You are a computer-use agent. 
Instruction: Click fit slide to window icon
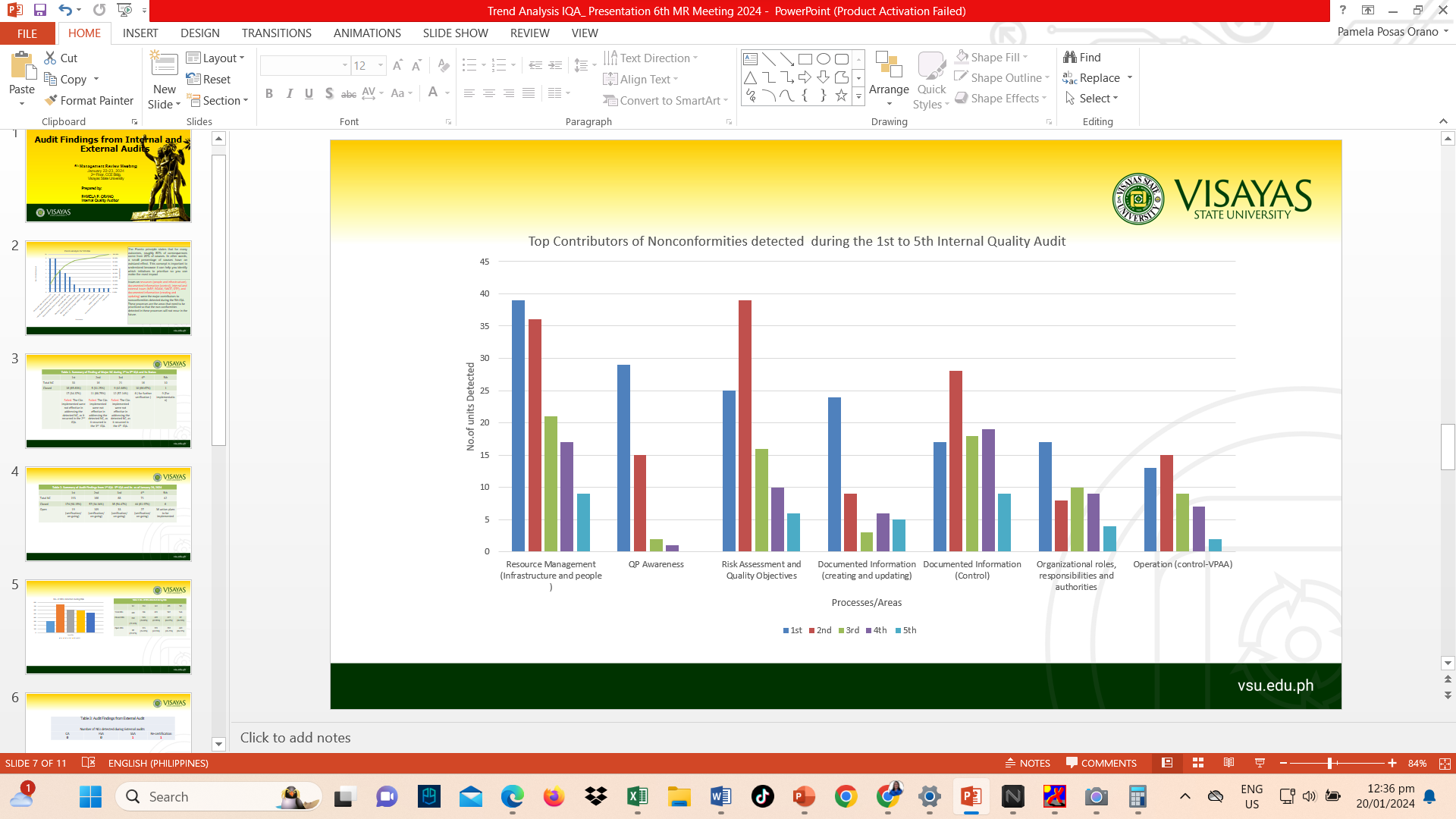click(1445, 763)
